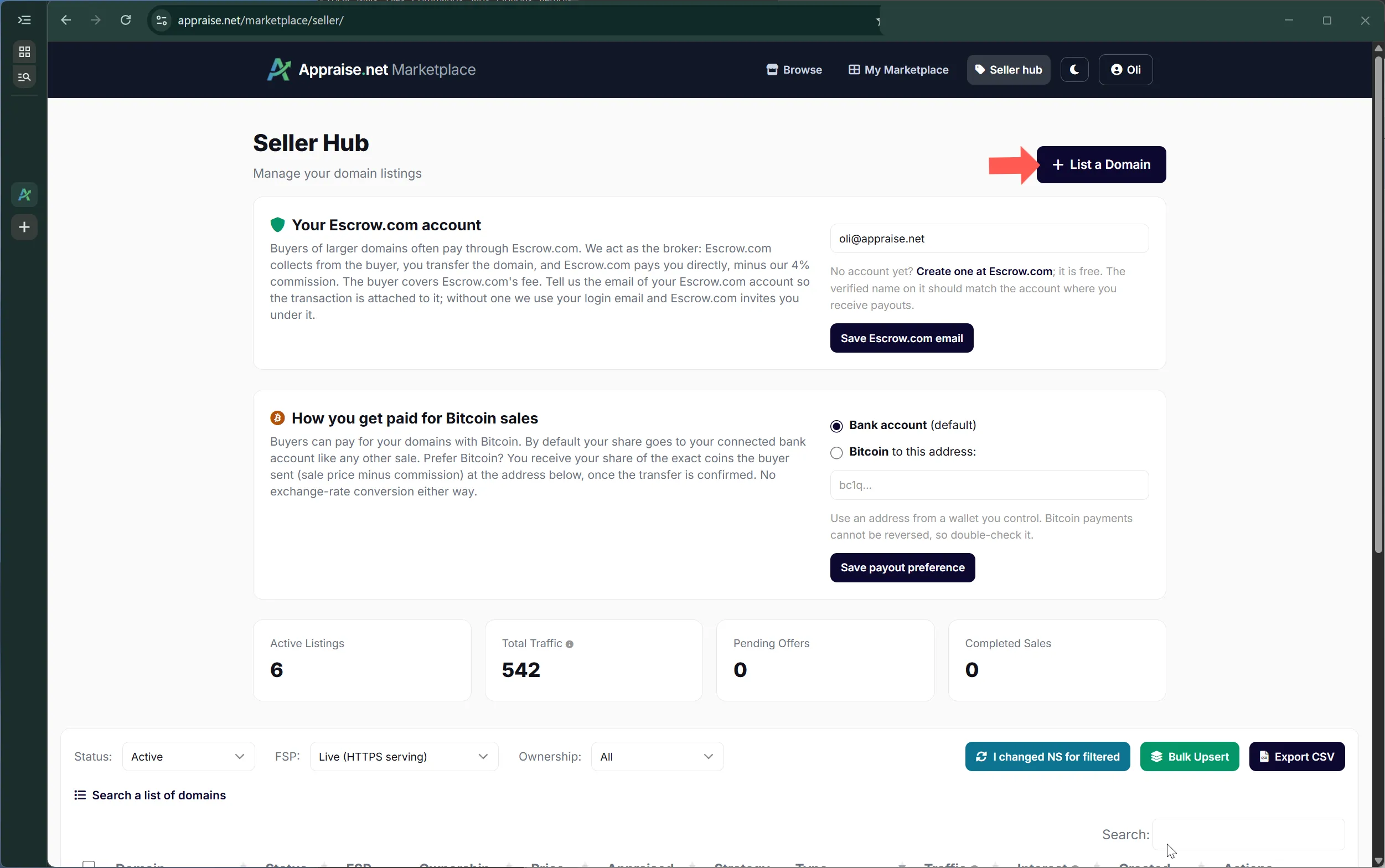1385x868 pixels.
Task: Open Browse in the navigation
Action: pos(794,69)
